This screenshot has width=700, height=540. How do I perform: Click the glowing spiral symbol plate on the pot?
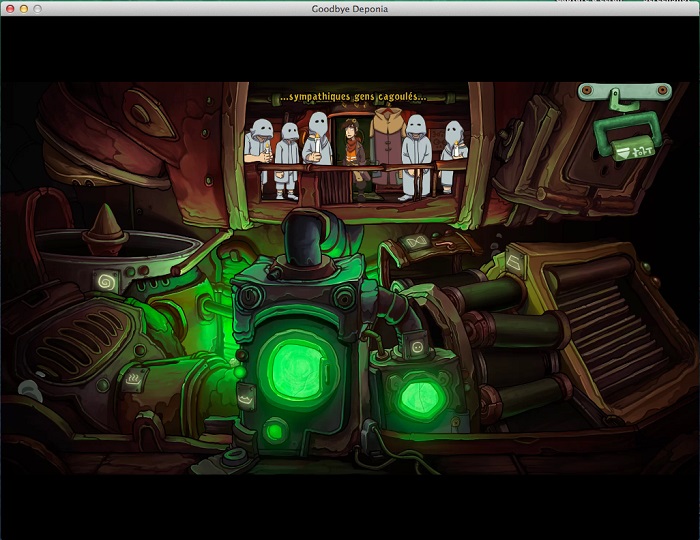(x=107, y=282)
